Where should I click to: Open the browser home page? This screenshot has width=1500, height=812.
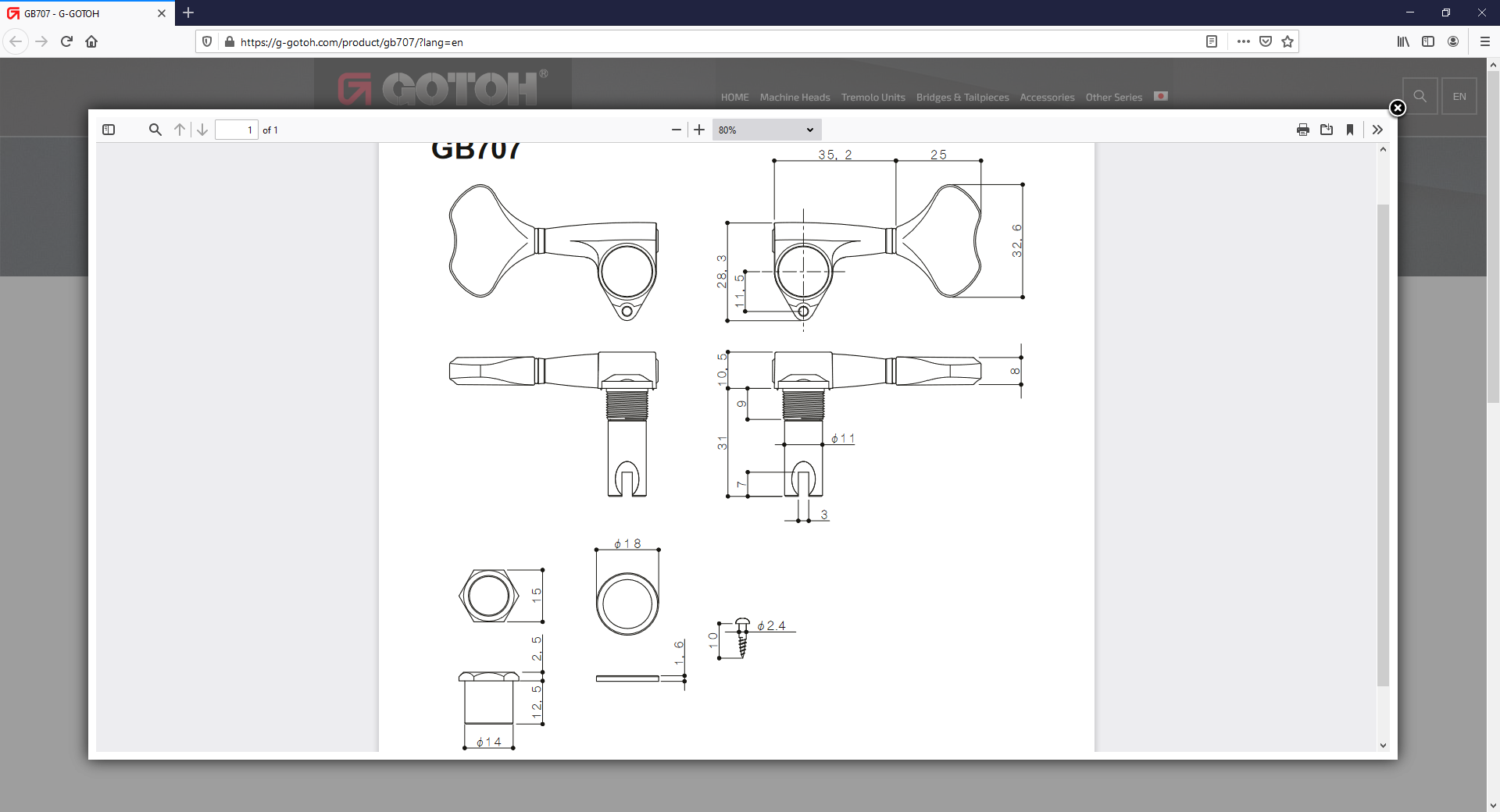[x=91, y=41]
